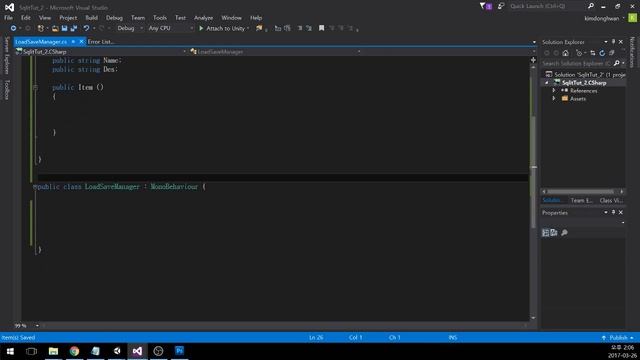The height and width of the screenshot is (360, 640).
Task: Open the Toolbox side tab
Action: [x=7, y=89]
